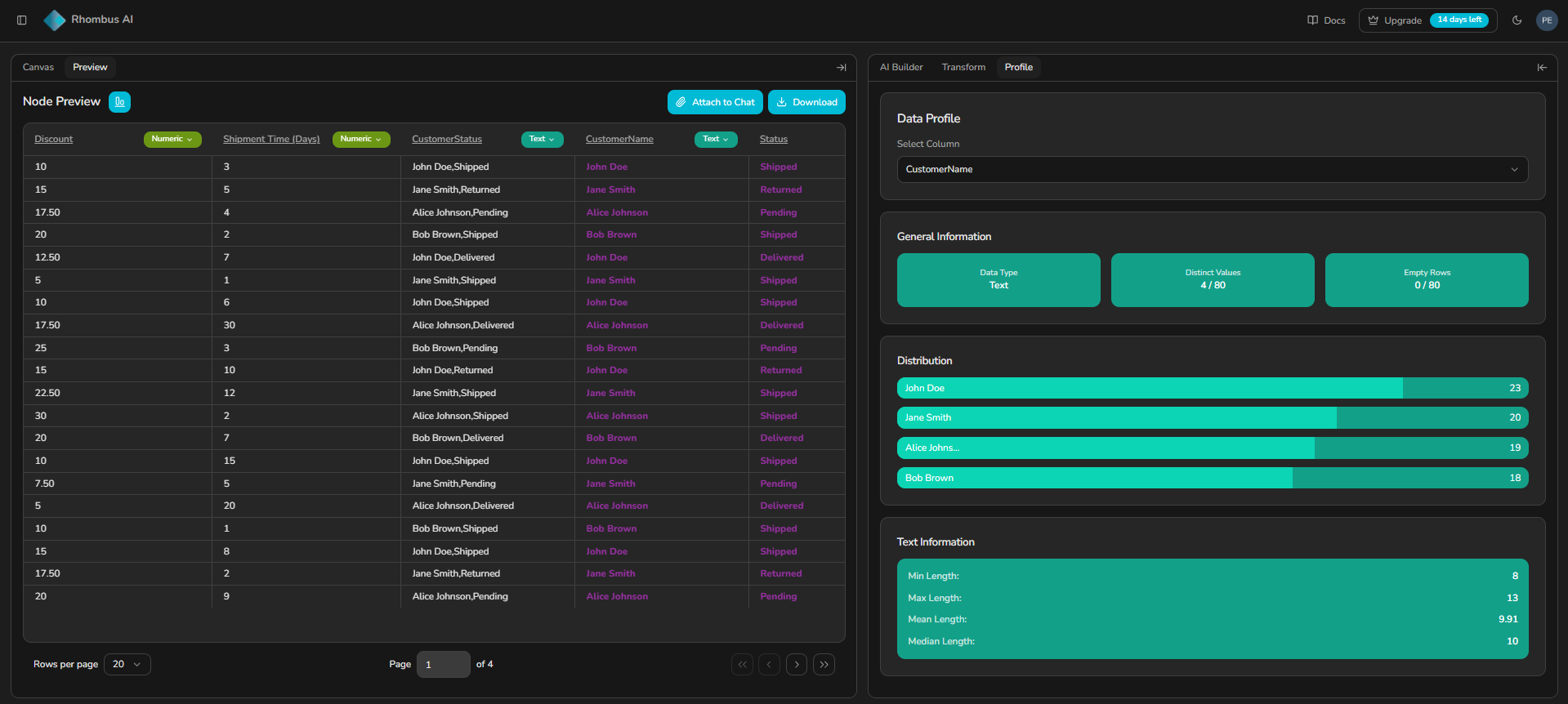
Task: Click the Bob Brown distribution bar
Action: 1213,478
